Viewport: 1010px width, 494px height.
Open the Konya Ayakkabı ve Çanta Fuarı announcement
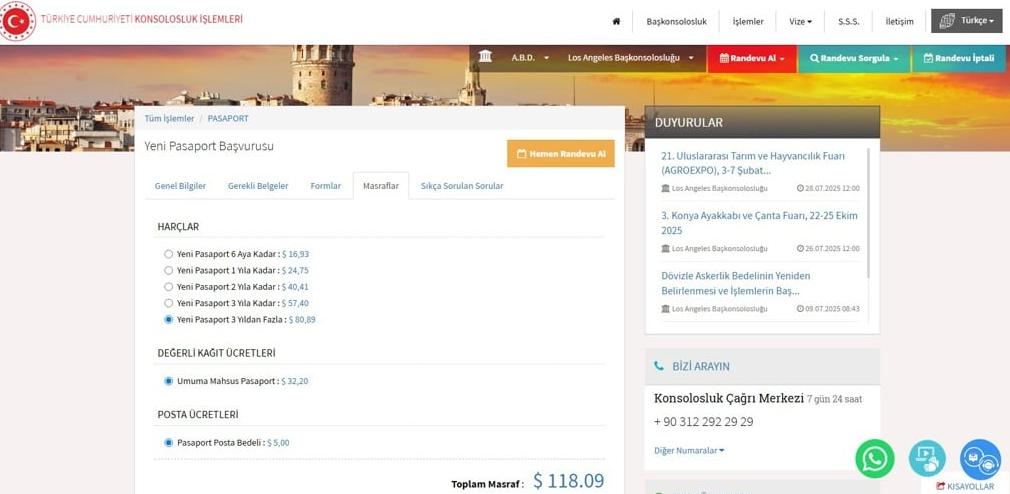[x=759, y=222]
